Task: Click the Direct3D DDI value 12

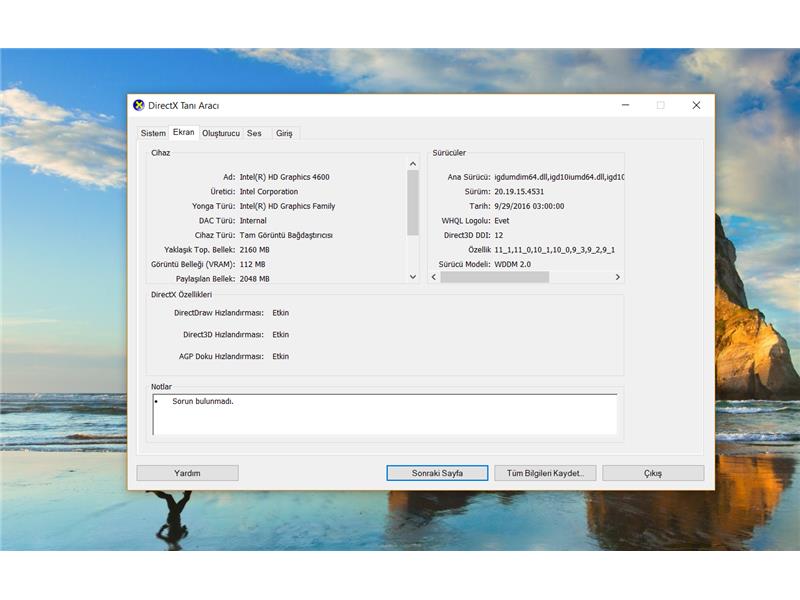Action: point(498,235)
